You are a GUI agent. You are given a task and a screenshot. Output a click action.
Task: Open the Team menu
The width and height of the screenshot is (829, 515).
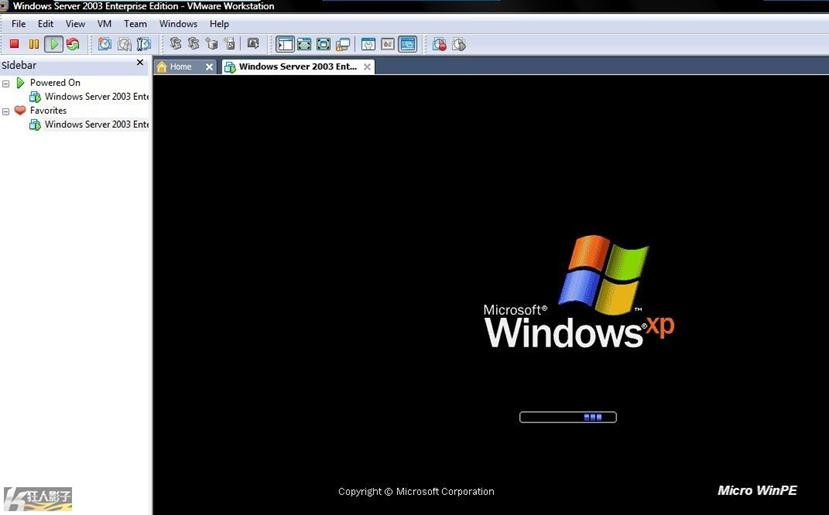click(135, 24)
